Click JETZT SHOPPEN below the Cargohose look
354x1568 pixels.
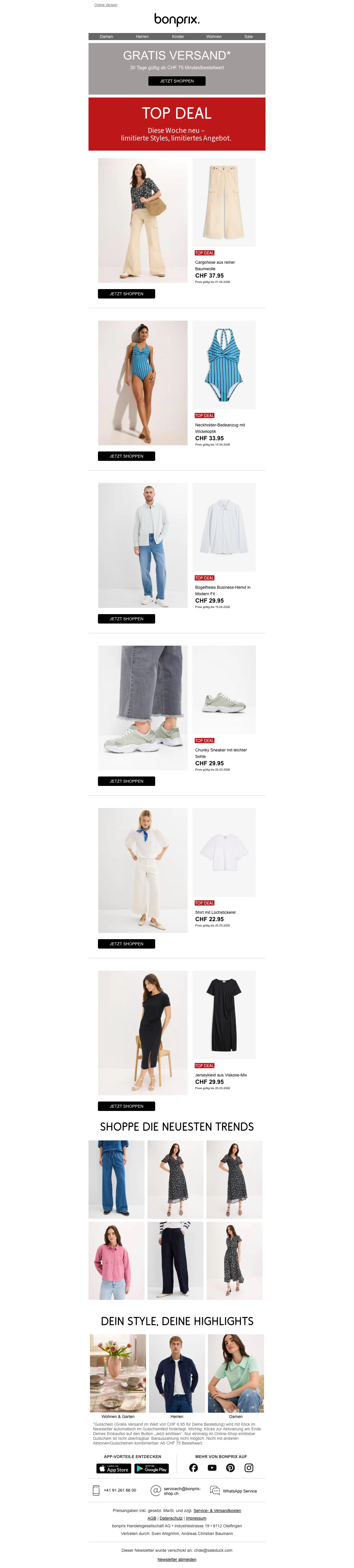click(126, 294)
